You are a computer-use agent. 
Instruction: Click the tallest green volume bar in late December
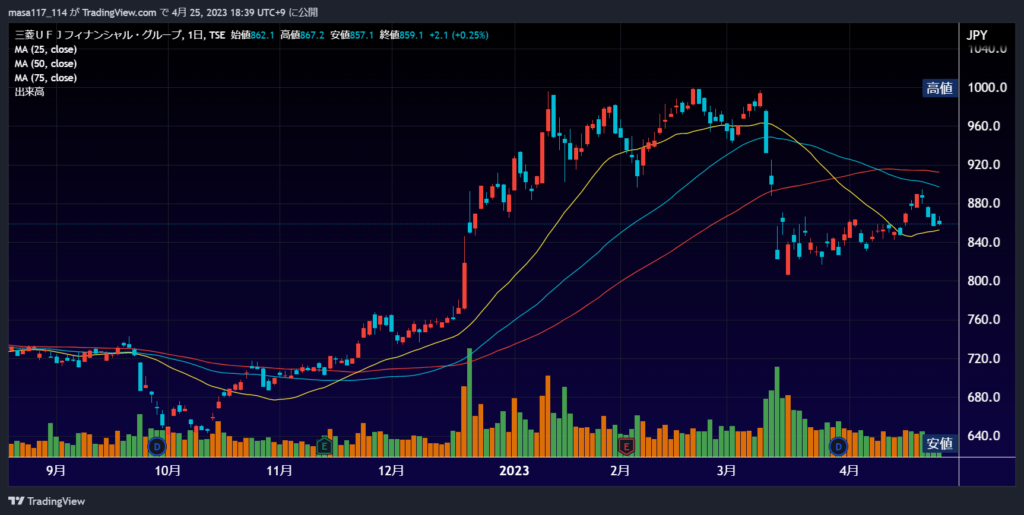(470, 402)
